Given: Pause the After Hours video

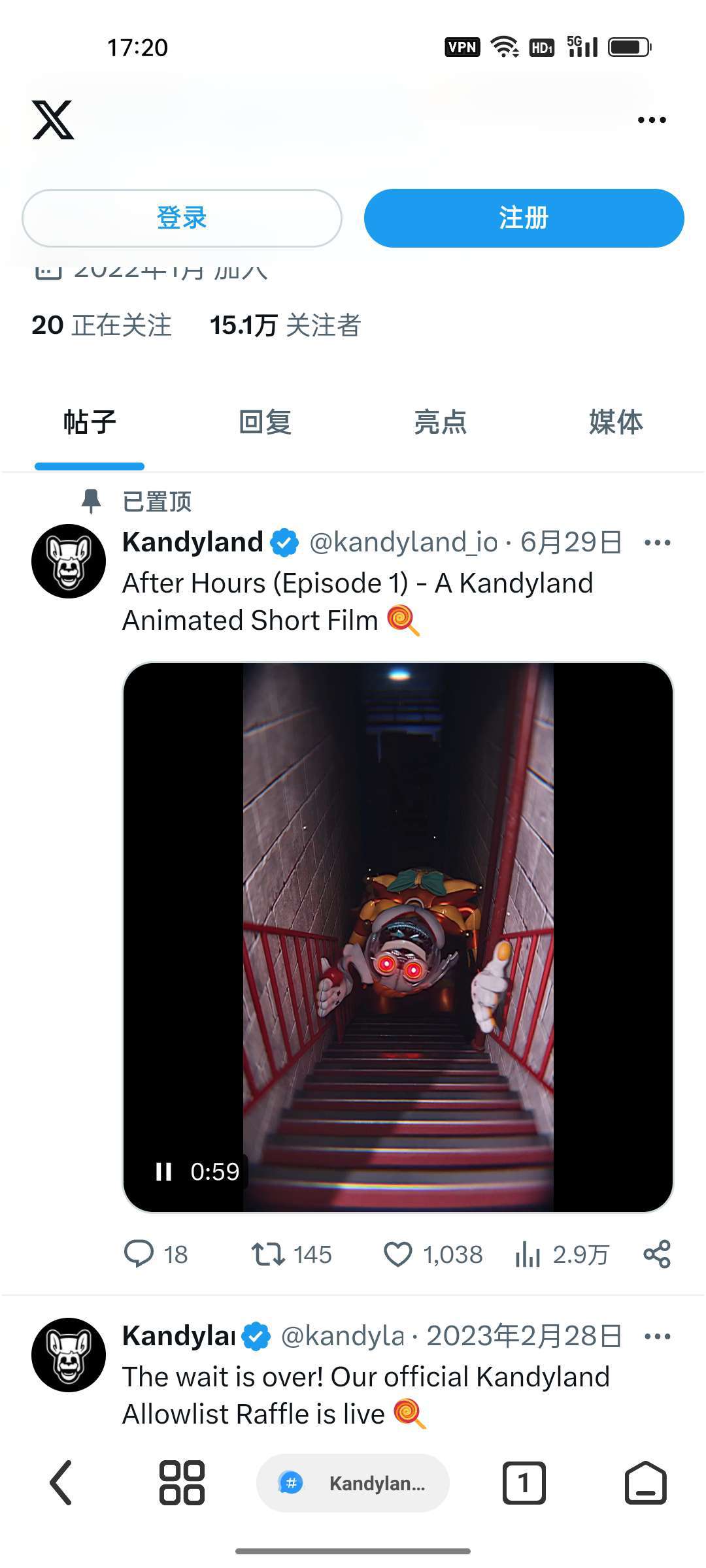Looking at the screenshot, I should pyautogui.click(x=163, y=1171).
